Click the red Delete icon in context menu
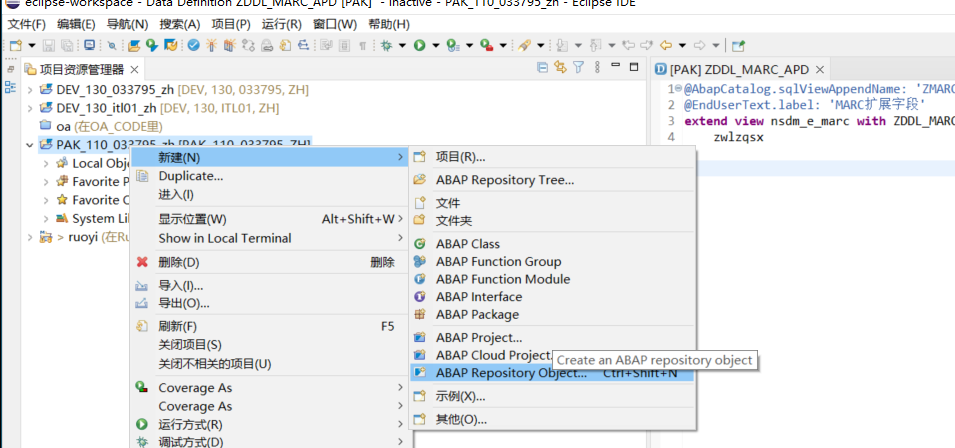955x448 pixels. tap(142, 262)
